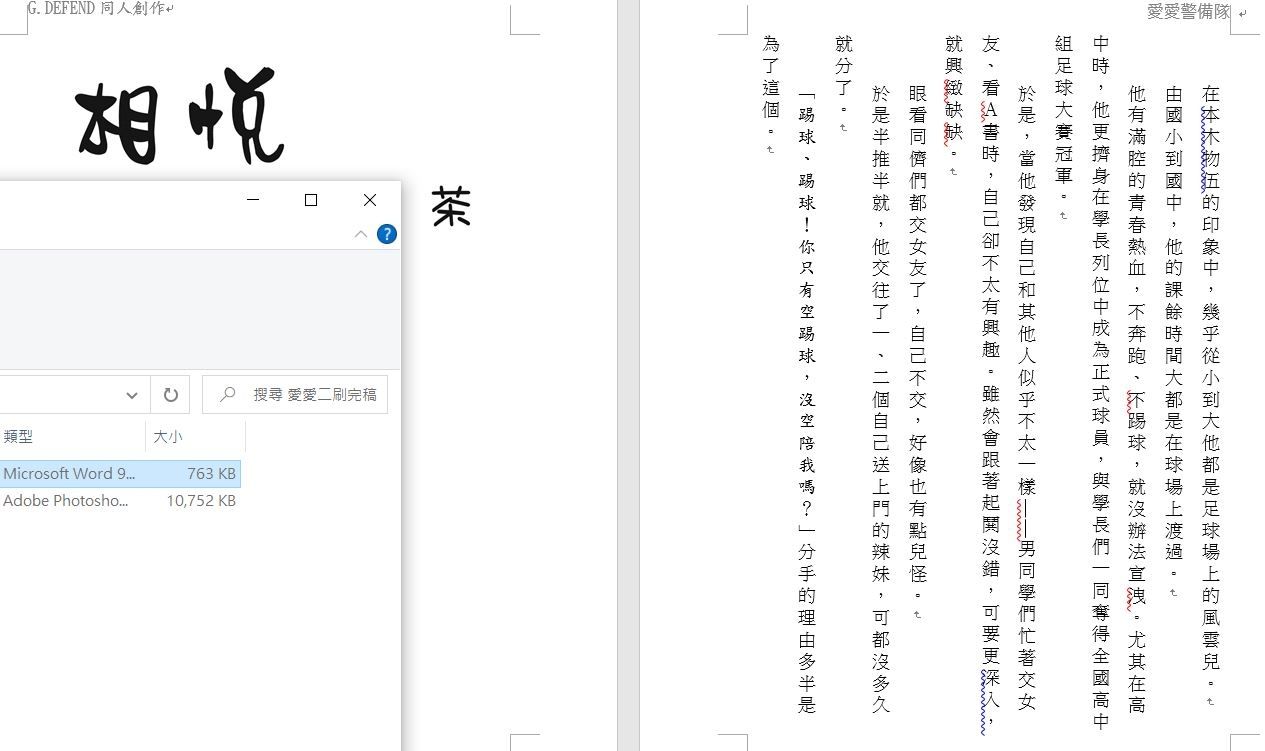Collapse the Explorer ribbon with the chevron

361,234
